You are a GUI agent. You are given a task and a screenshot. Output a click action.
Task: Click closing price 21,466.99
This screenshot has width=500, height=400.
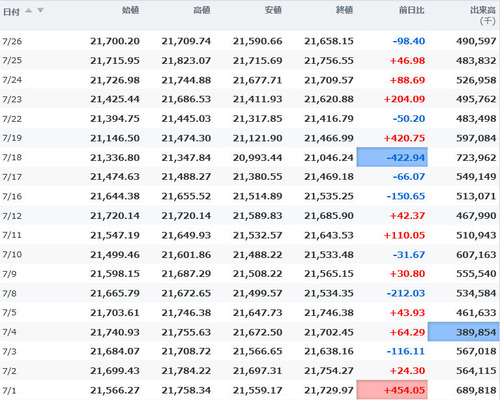pyautogui.click(x=329, y=138)
